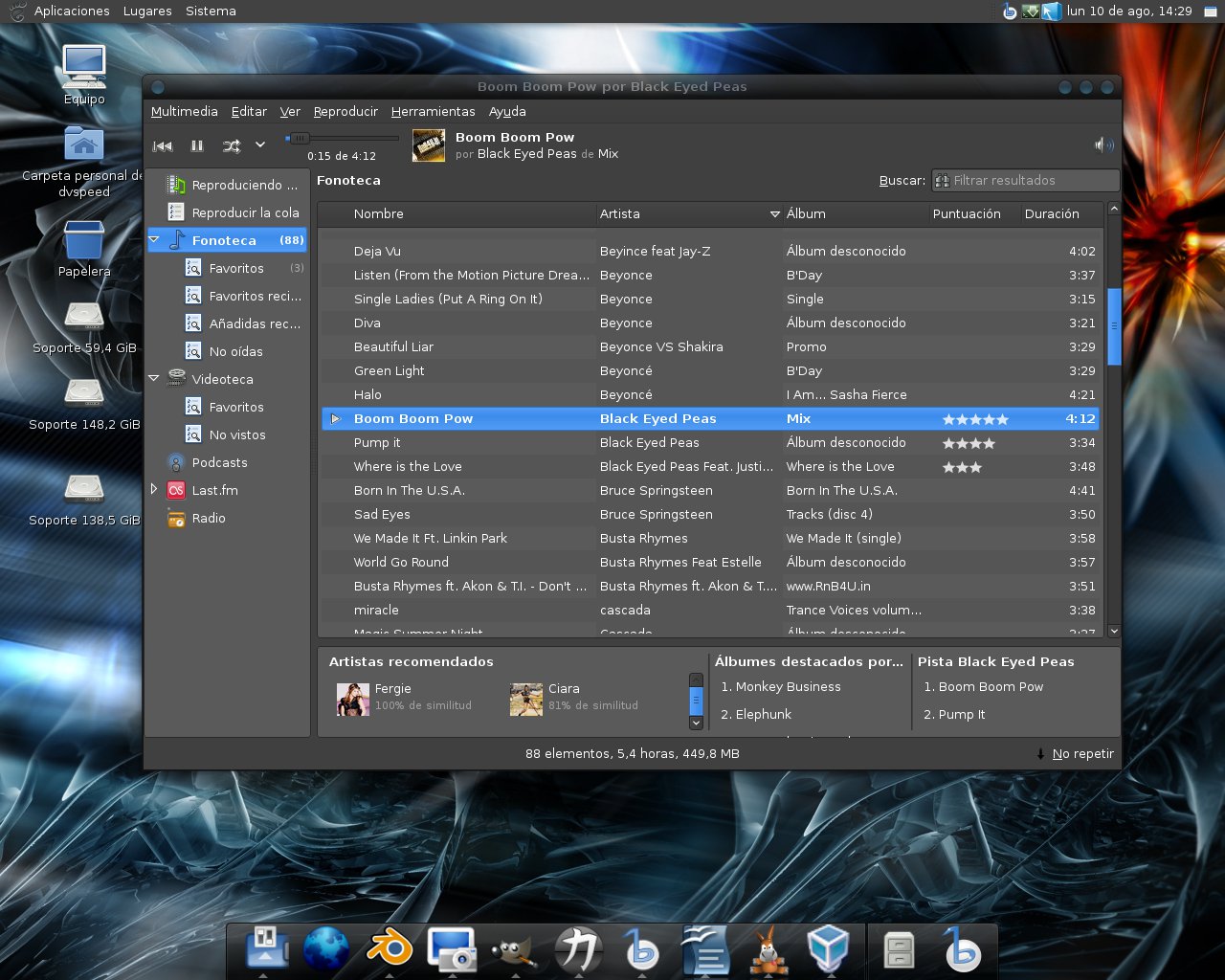Open the volume speaker control
Screen dimensions: 1225x980
pos(1104,145)
